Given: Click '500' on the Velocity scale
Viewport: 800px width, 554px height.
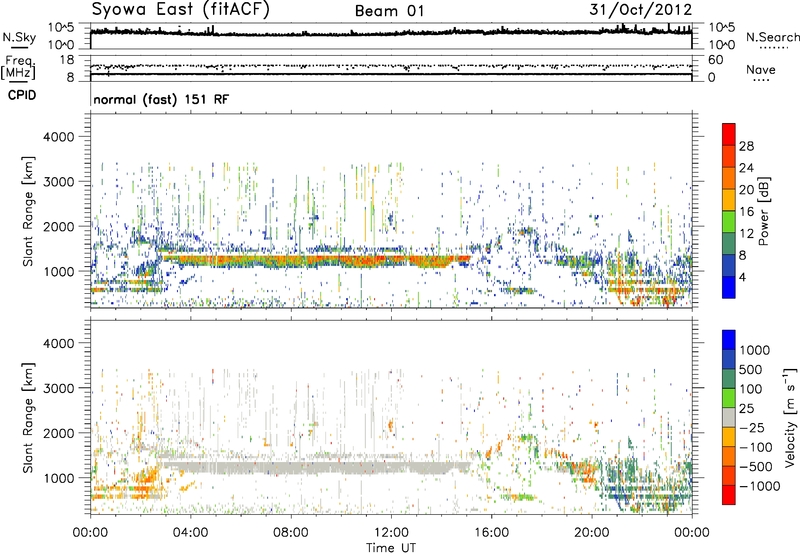Looking at the screenshot, I should (750, 370).
